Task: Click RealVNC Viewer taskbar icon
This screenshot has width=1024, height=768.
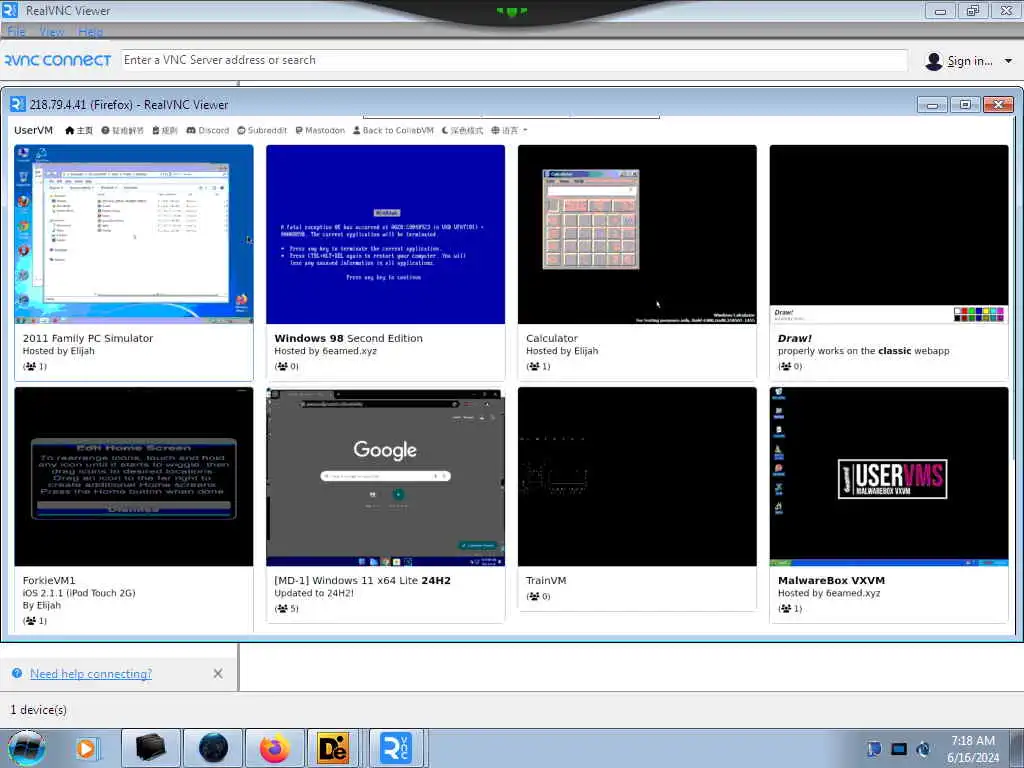Action: [395, 748]
